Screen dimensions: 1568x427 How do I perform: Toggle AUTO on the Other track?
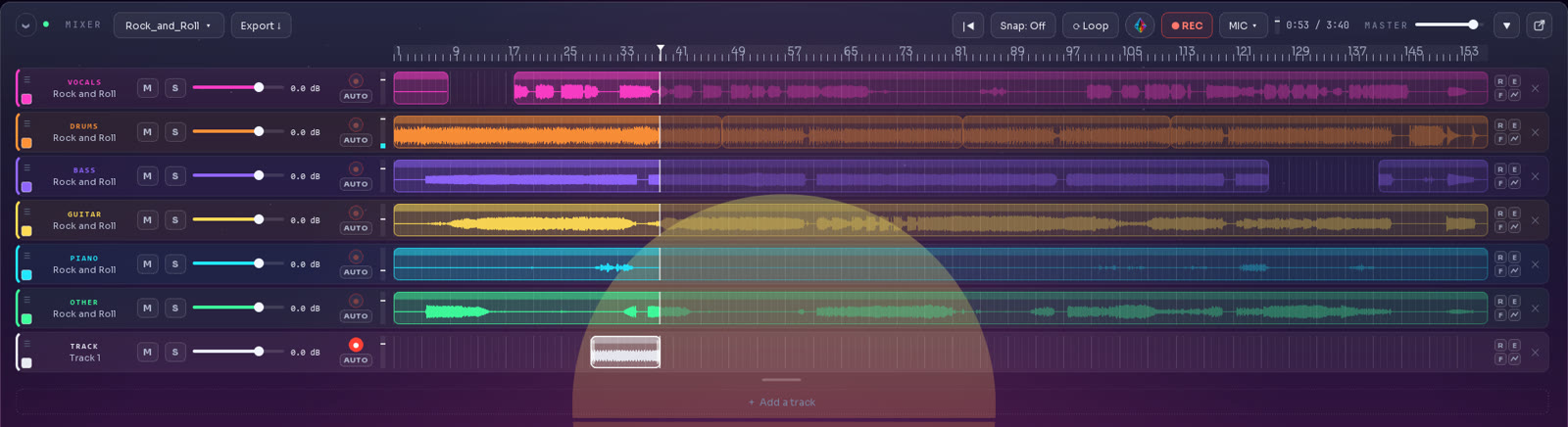(356, 316)
